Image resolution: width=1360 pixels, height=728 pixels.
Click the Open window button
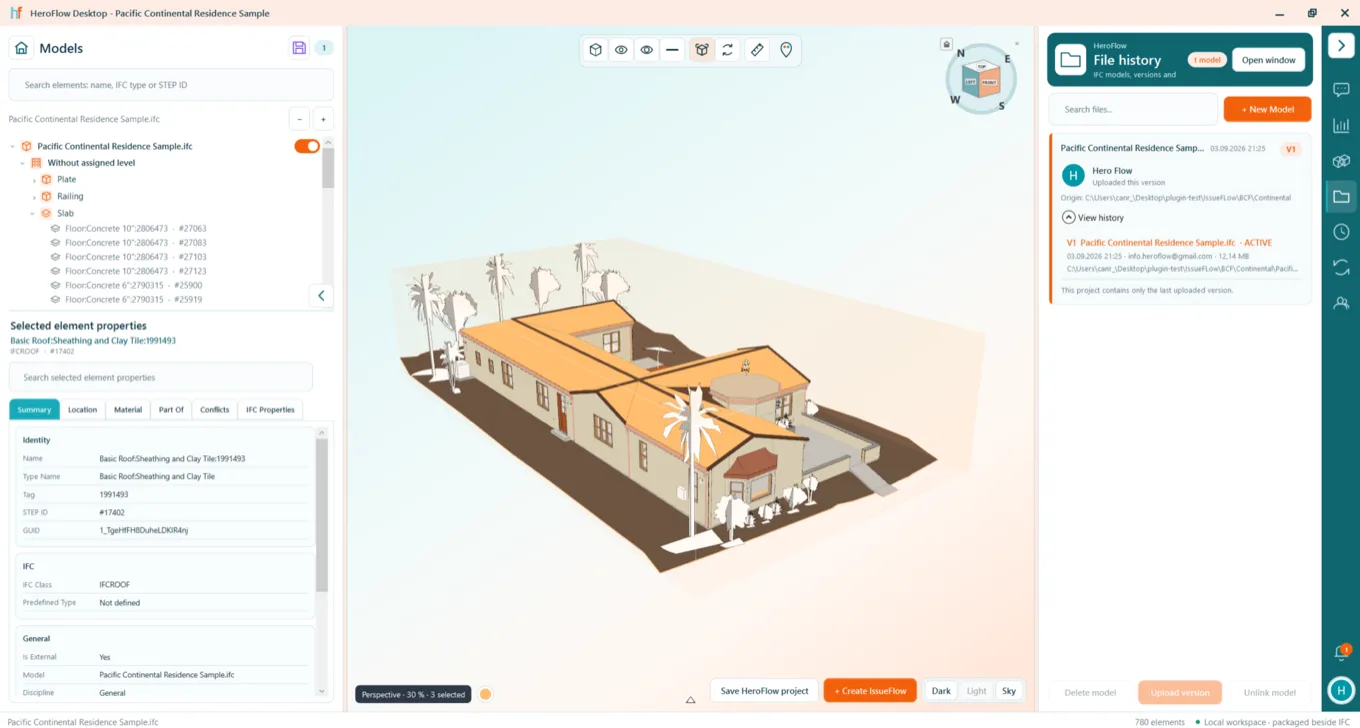pyautogui.click(x=1268, y=60)
